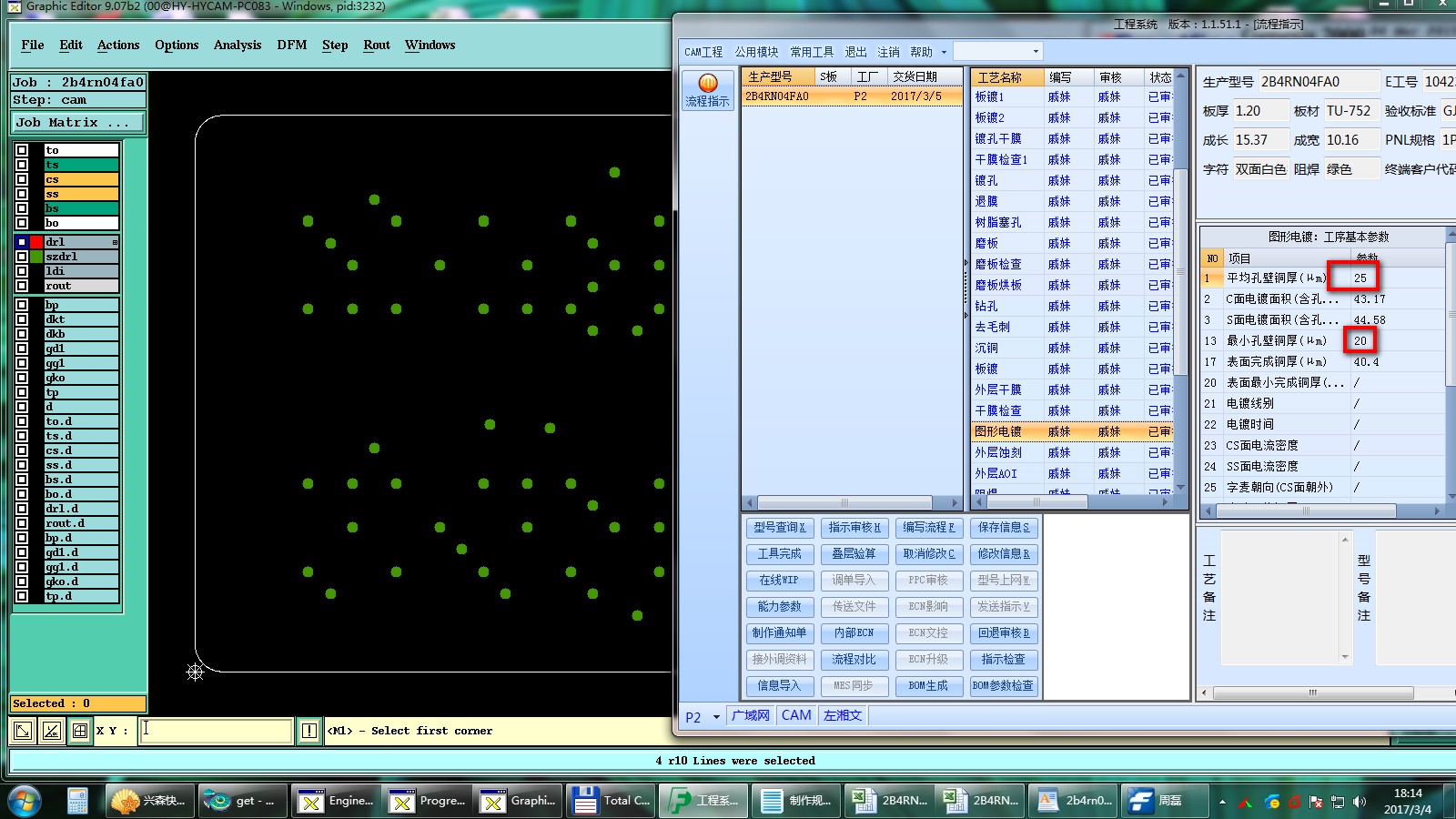Toggle the 'cs' layer checkbox
Screen dimensions: 1456x819
tap(22, 179)
